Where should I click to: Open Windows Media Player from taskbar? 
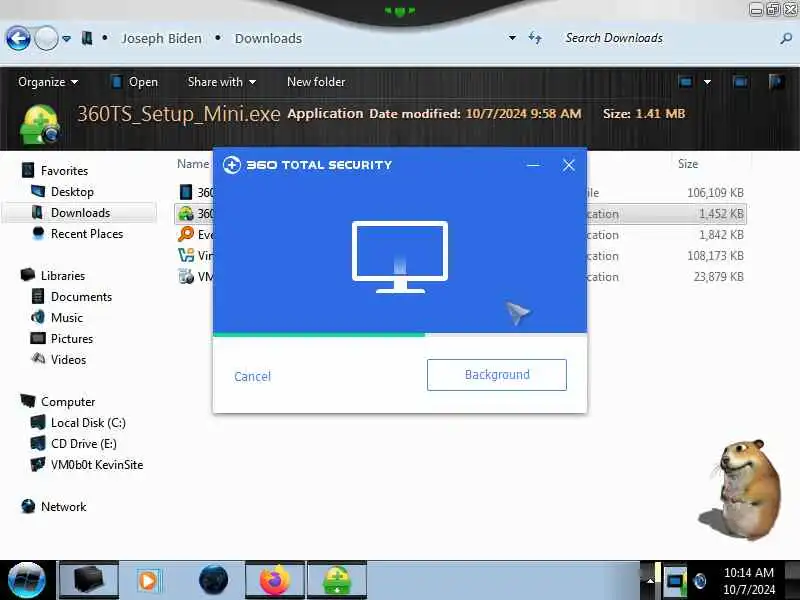[148, 580]
